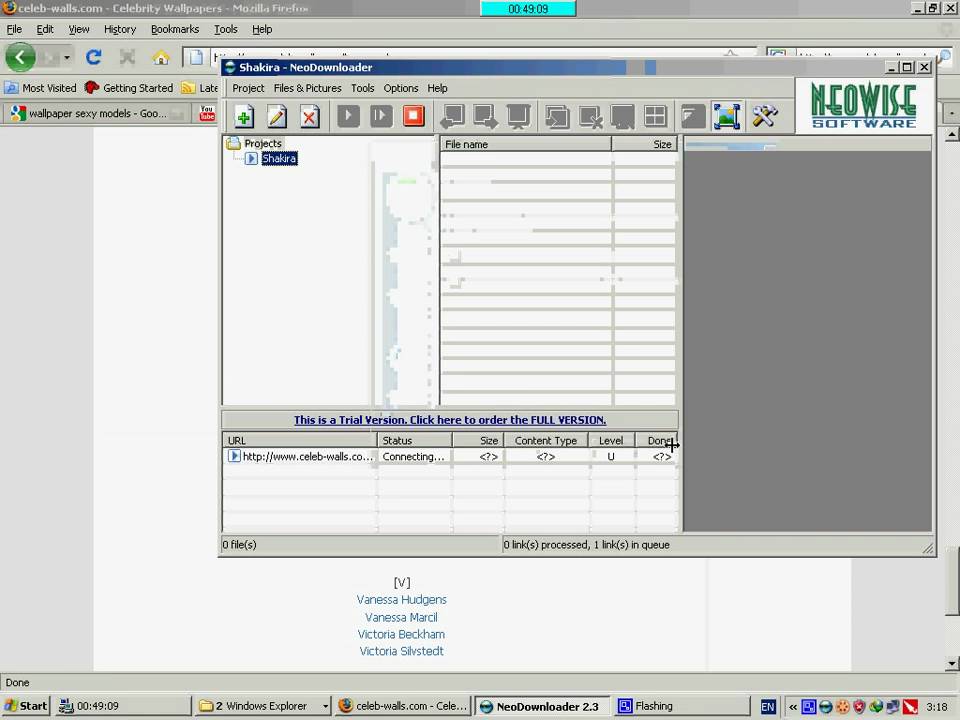
Task: Click the EN language indicator in taskbar
Action: 768,707
